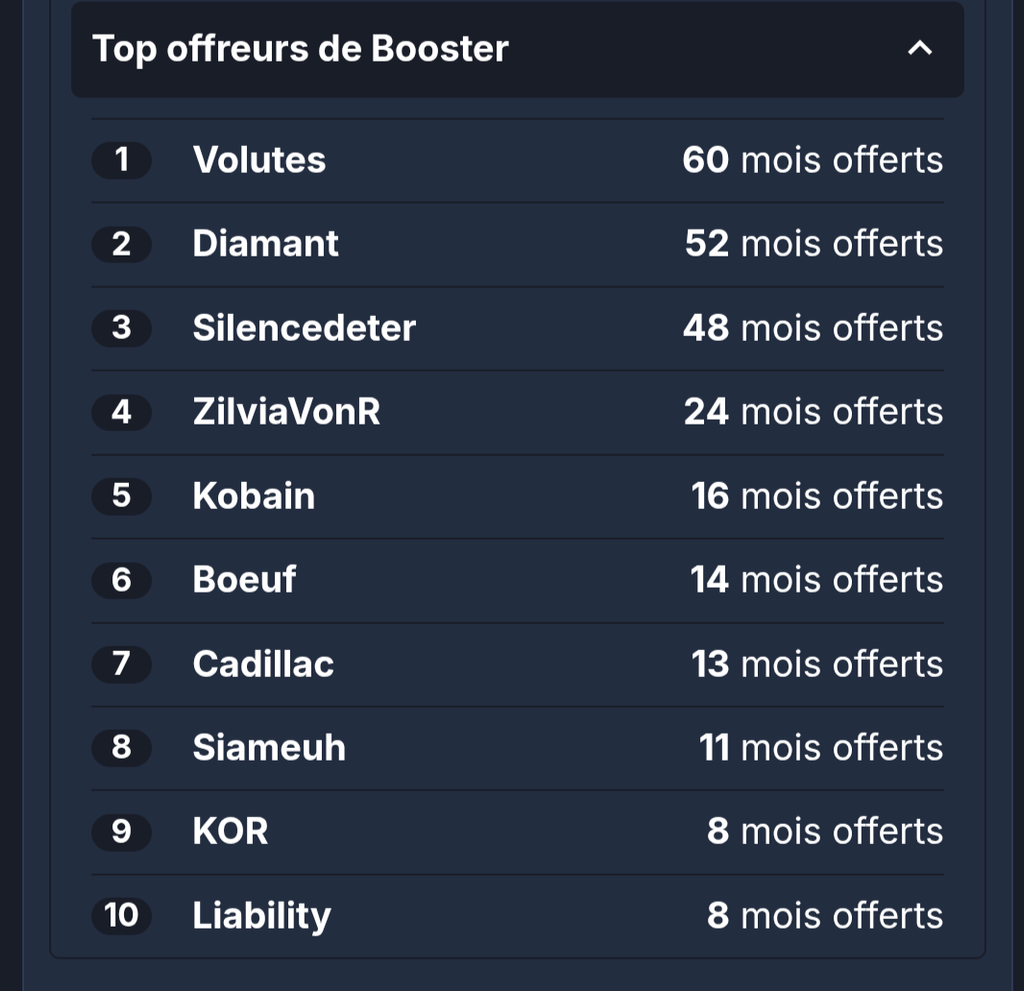Click on Kobain in the leaderboard
This screenshot has width=1024, height=991.
pos(253,496)
